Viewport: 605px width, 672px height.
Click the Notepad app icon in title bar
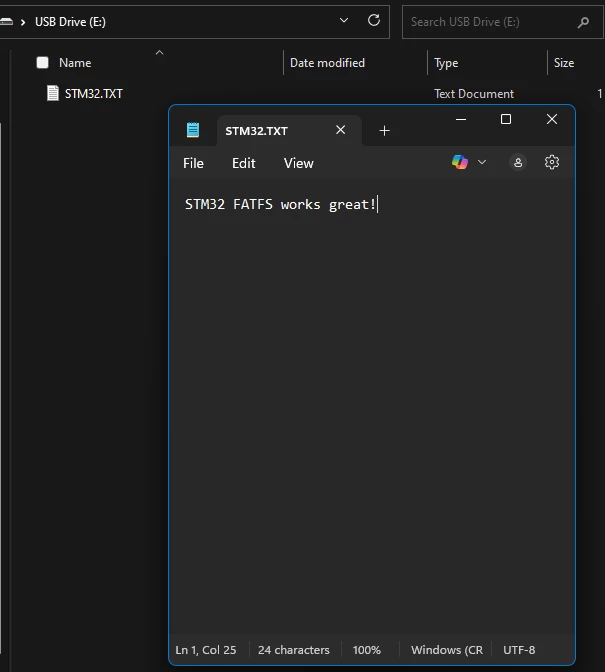point(193,130)
